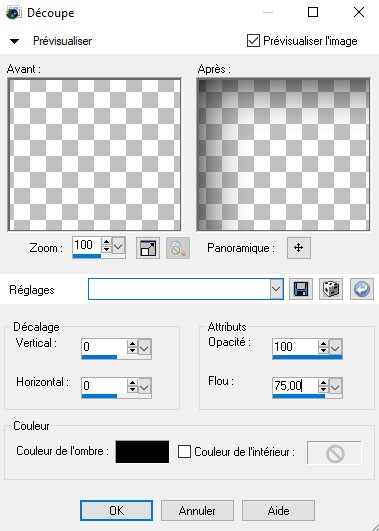Screen dimensions: 379x531
Task: Decrease Flou with down spinner arrow
Action: coord(323,389)
